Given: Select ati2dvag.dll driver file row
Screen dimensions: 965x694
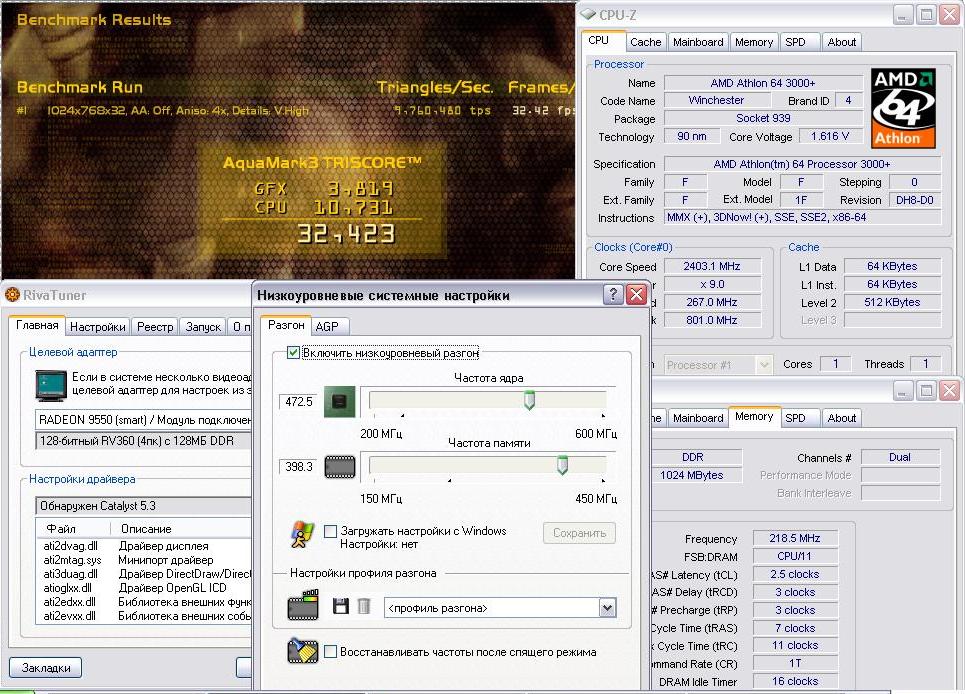Looking at the screenshot, I should [x=144, y=546].
